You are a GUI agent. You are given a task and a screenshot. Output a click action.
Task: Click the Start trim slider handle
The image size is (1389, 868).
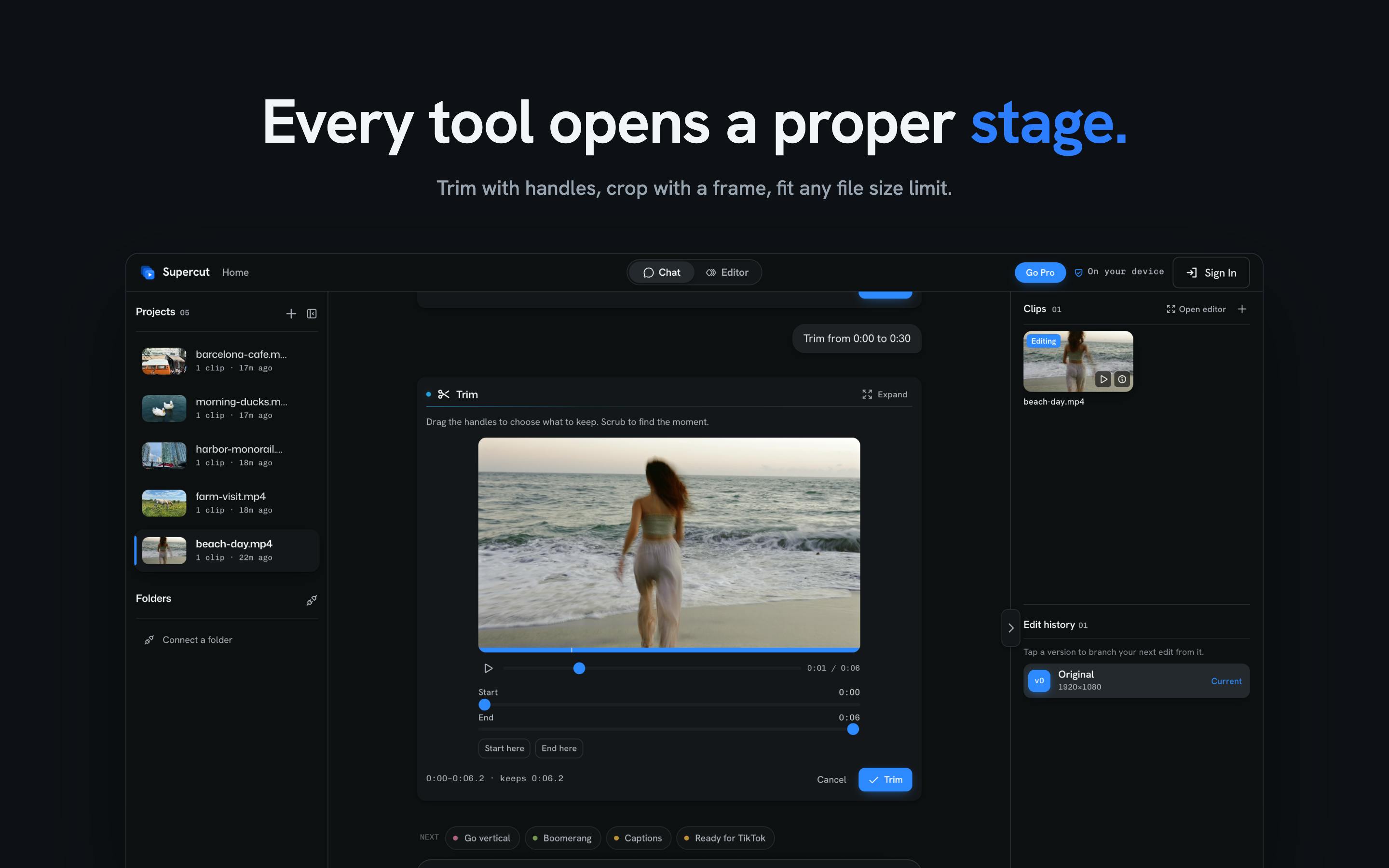484,705
